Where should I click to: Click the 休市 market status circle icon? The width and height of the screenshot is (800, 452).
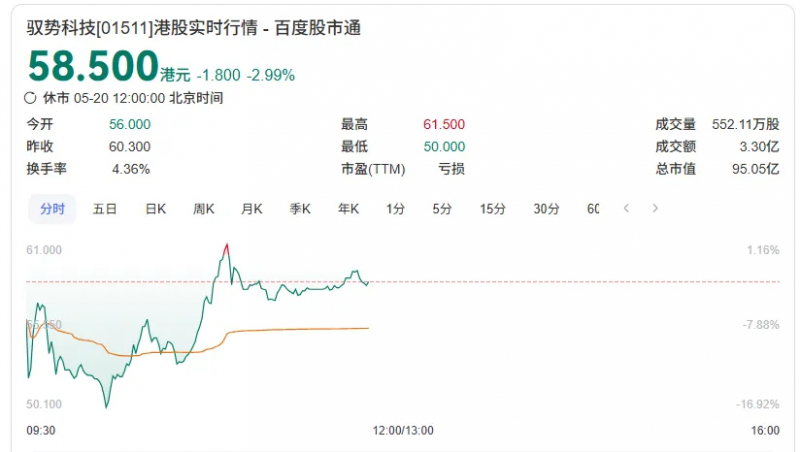tap(30, 98)
